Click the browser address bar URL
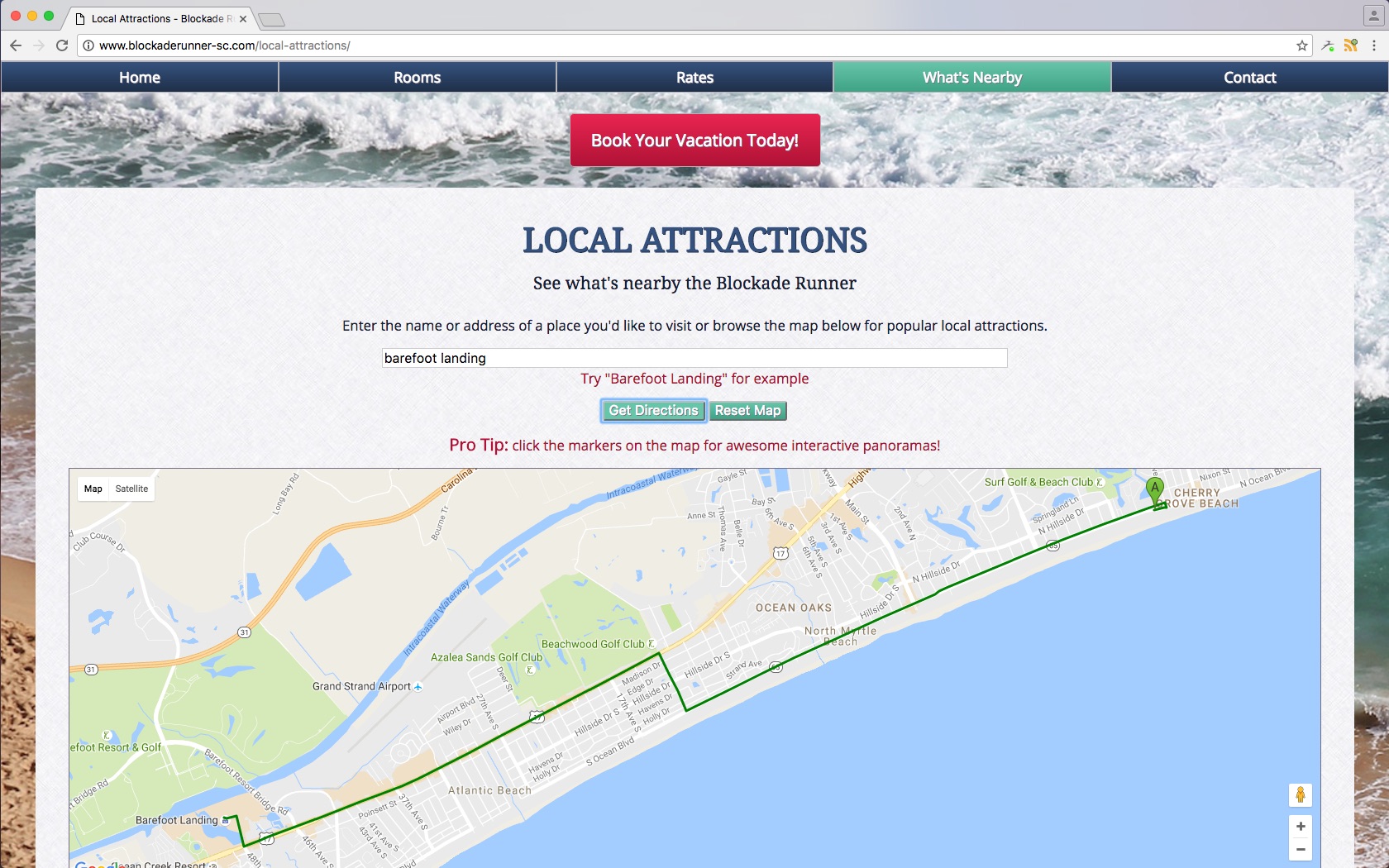This screenshot has width=1389, height=868. (225, 45)
